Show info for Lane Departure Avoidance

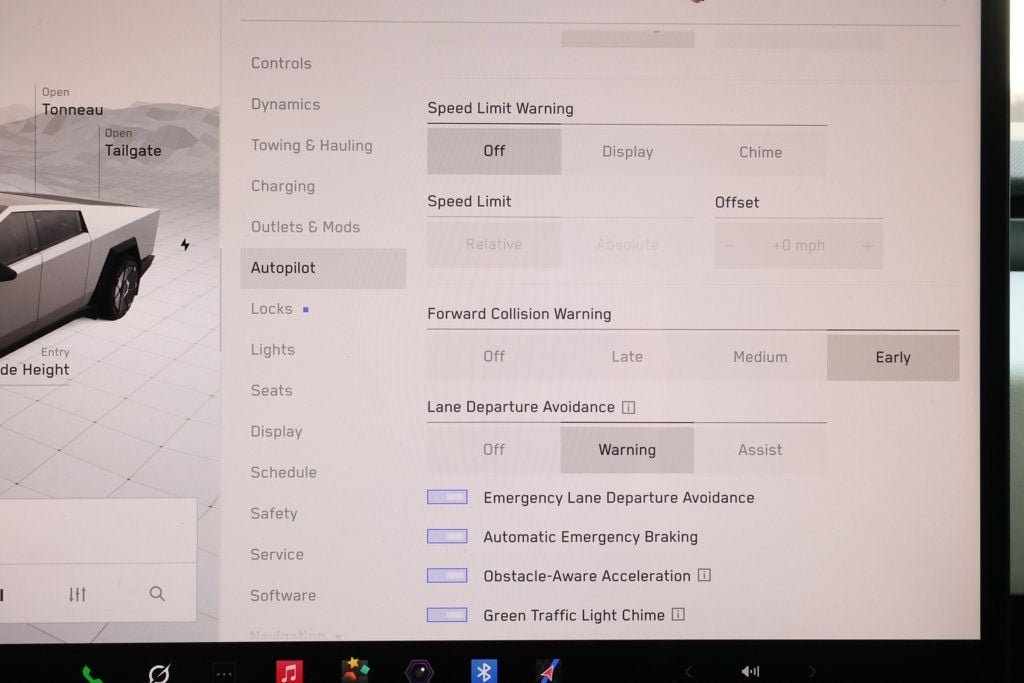pyautogui.click(x=628, y=408)
